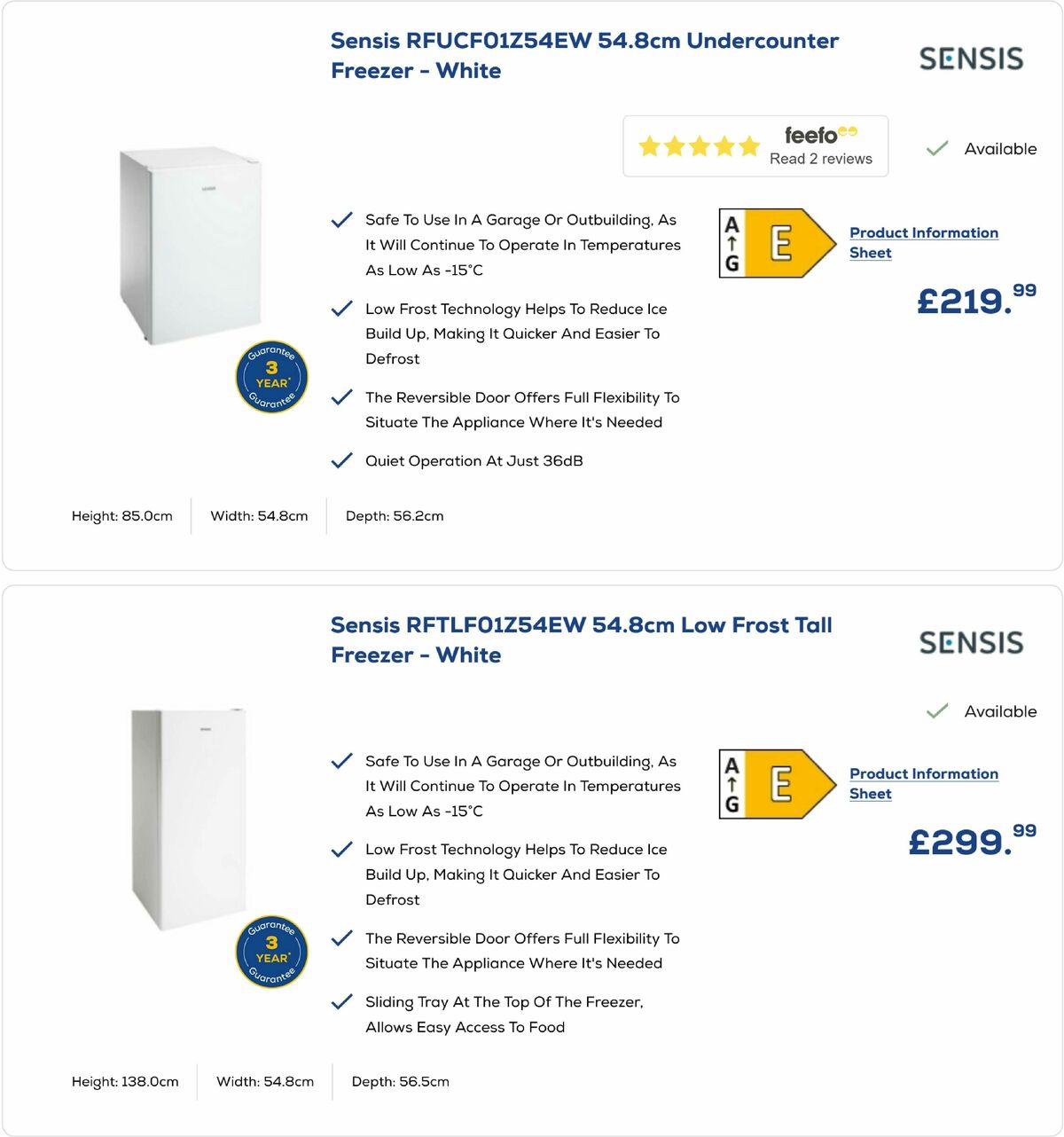
Task: Open the Read 2 reviews link
Action: pos(819,159)
